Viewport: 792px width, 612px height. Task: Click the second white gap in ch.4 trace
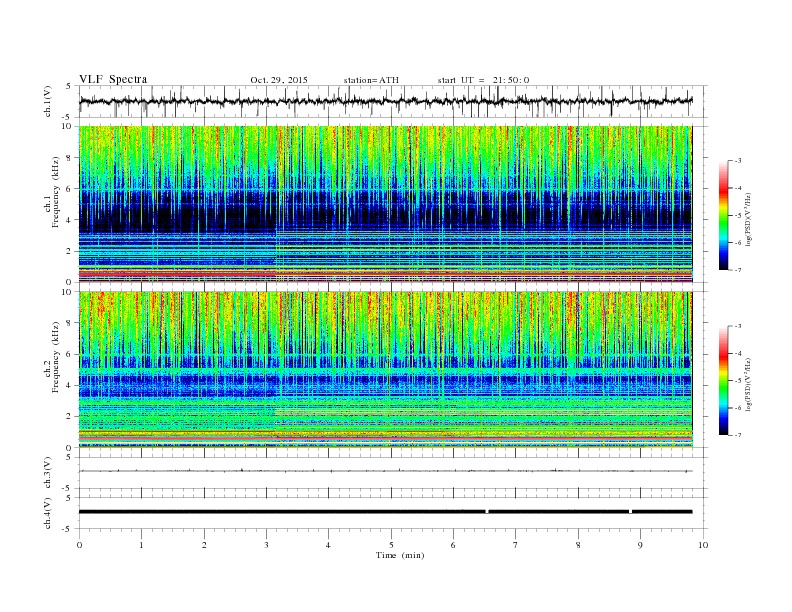tap(630, 512)
